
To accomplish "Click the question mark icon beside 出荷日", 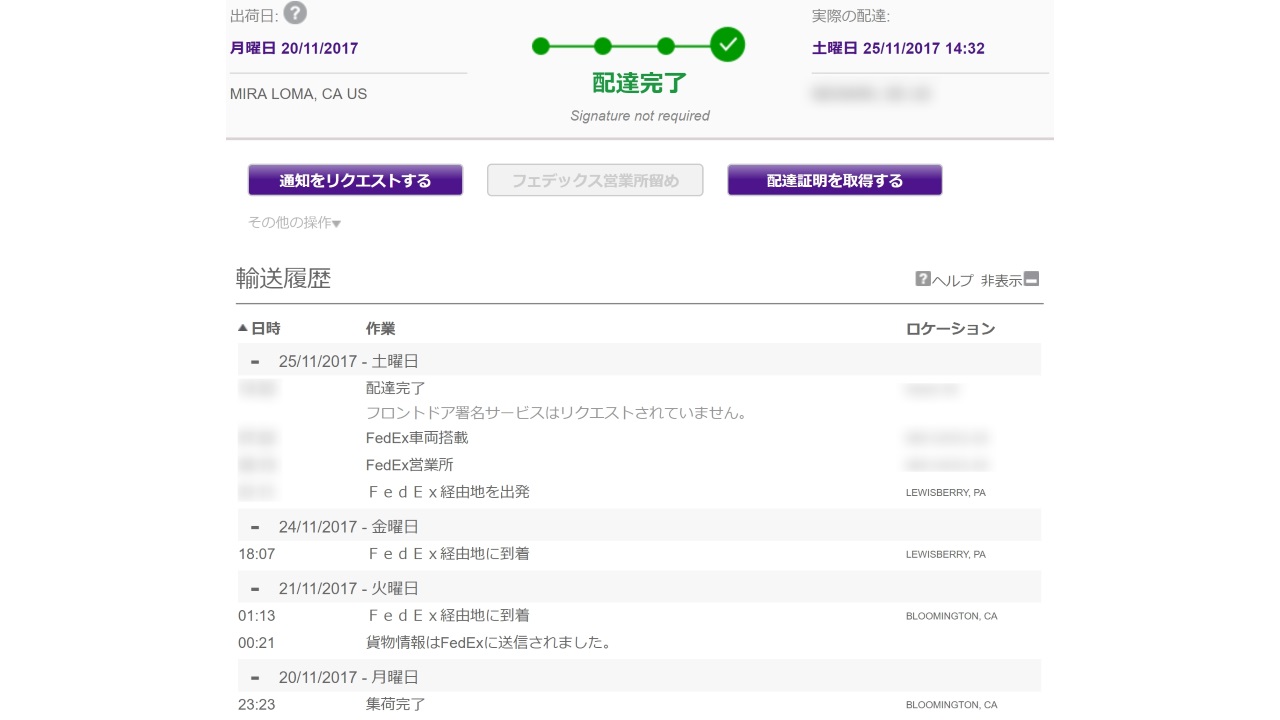I will 295,13.
